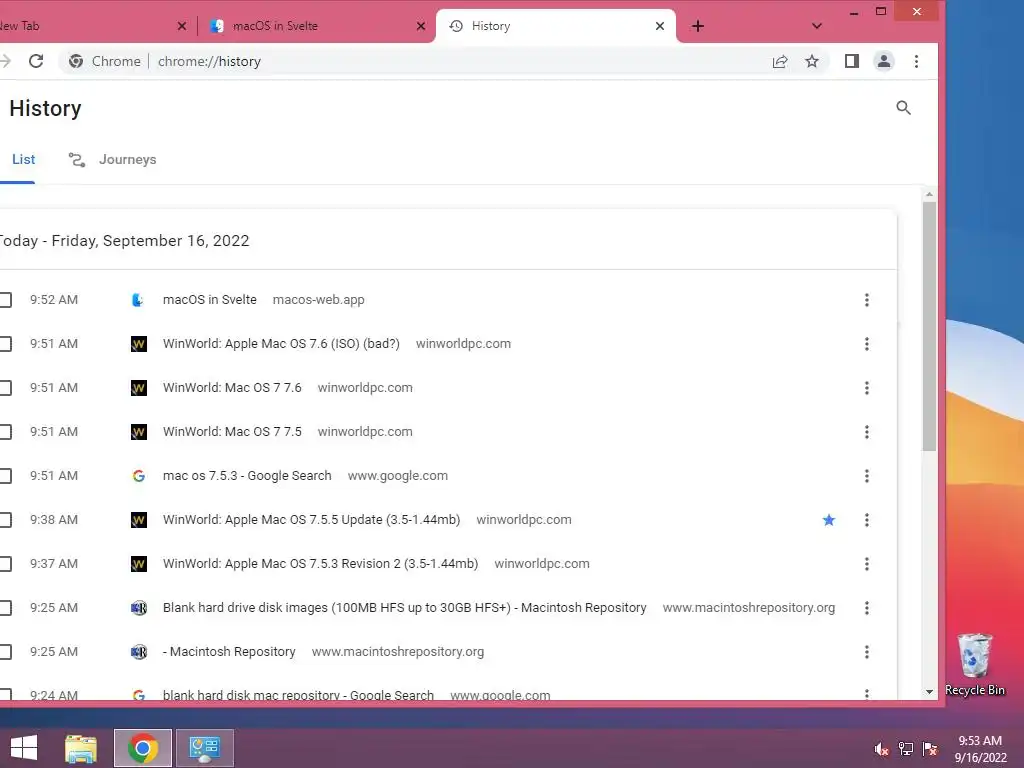Open more actions for '- Macintosh Repository' entry
1024x768 pixels.
[x=867, y=652]
